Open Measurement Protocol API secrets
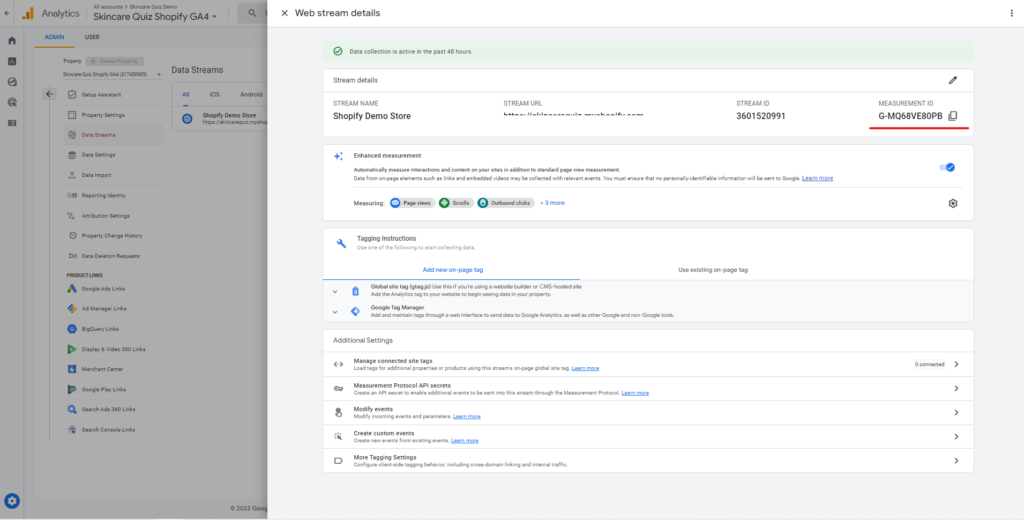Screen dimensions: 1024x520 (648, 389)
